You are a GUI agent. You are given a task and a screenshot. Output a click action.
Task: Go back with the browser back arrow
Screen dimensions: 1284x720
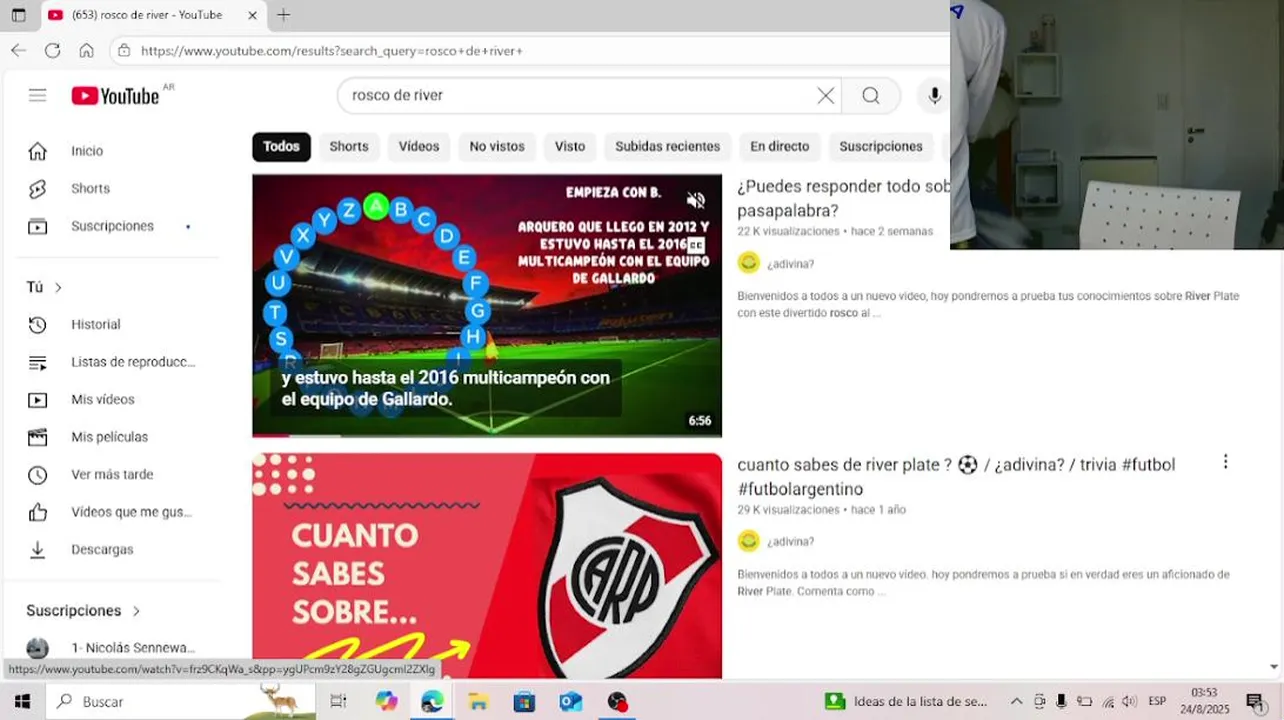click(x=18, y=50)
